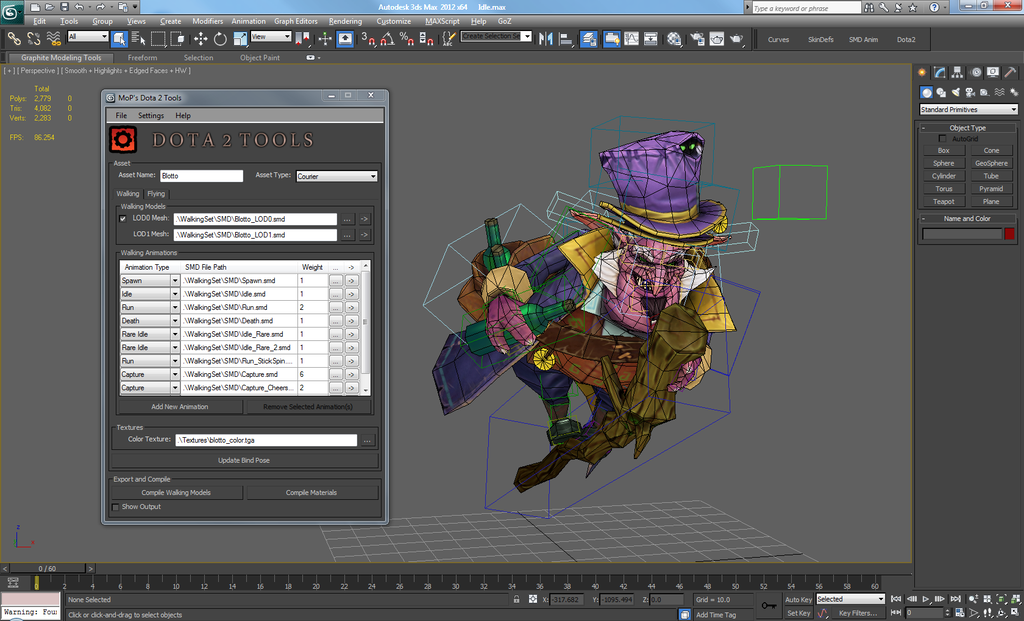Click the Color Texture path field
This screenshot has width=1024, height=621.
(x=266, y=441)
